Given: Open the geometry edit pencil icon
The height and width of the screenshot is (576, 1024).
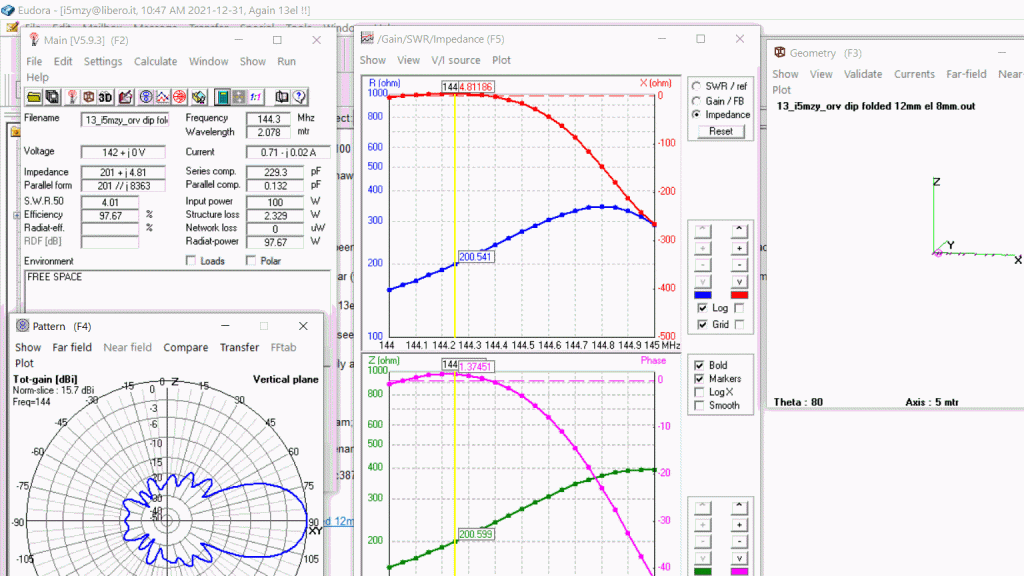Looking at the screenshot, I should [x=125, y=97].
